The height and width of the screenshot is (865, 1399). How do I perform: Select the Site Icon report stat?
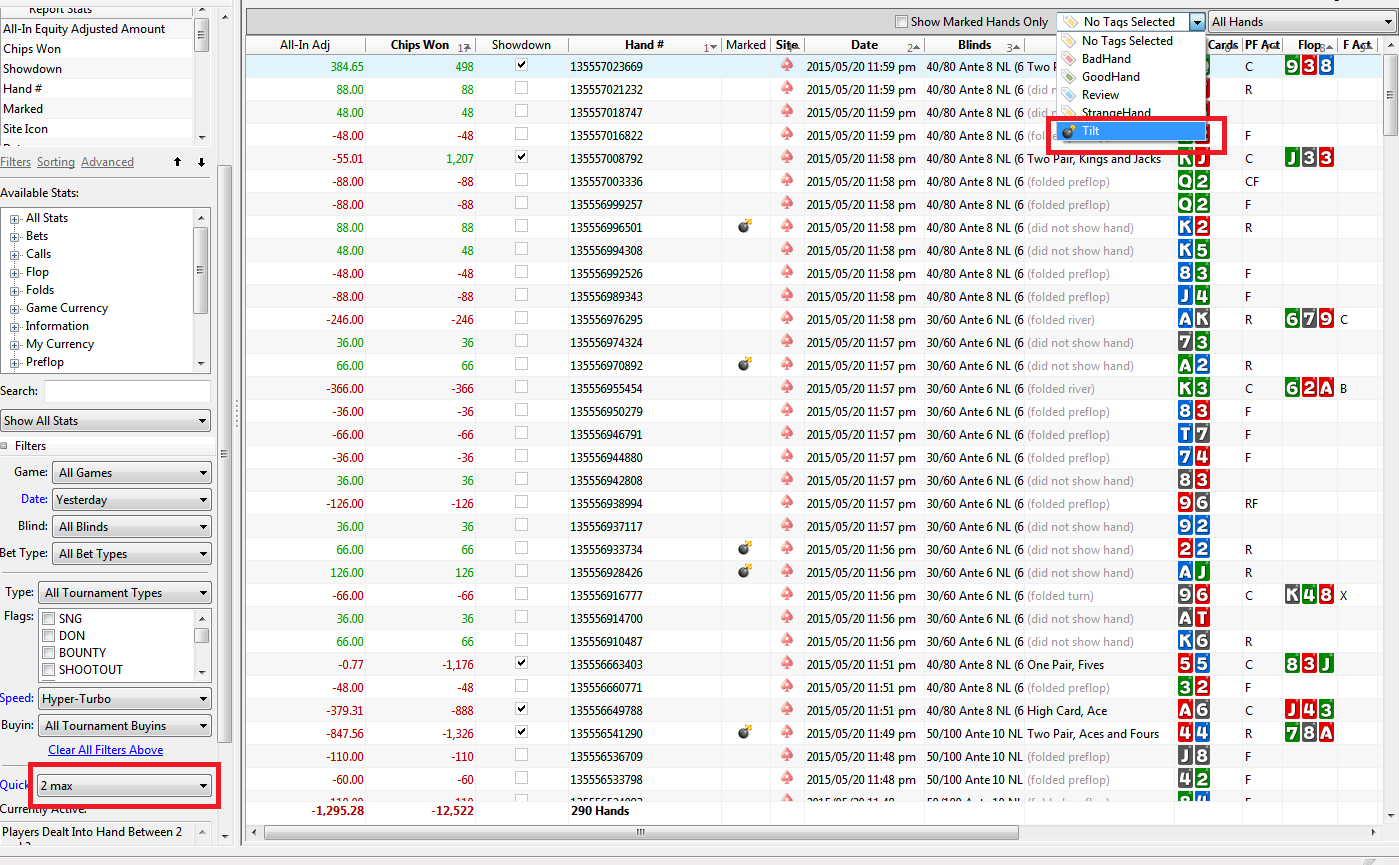[x=96, y=129]
